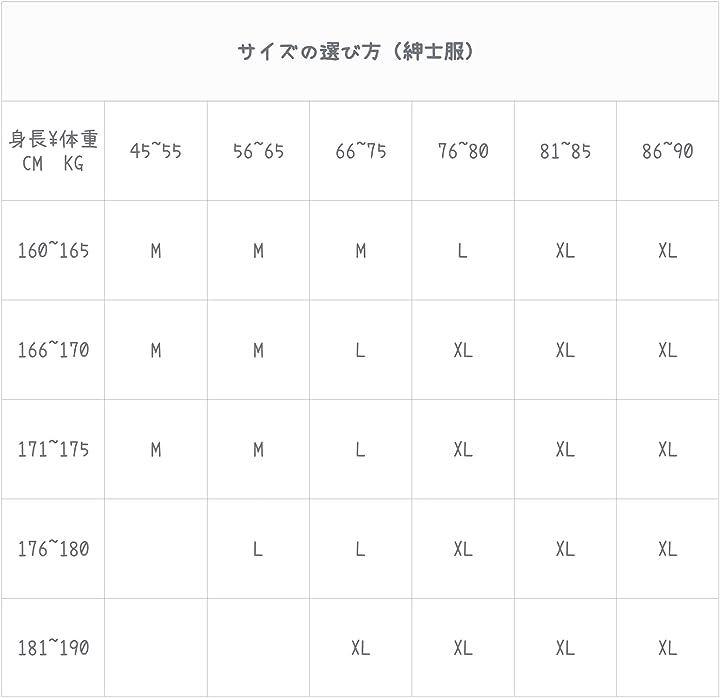Select the 身長¥体重 CM KG header cell
This screenshot has width=720, height=698.
click(x=53, y=151)
